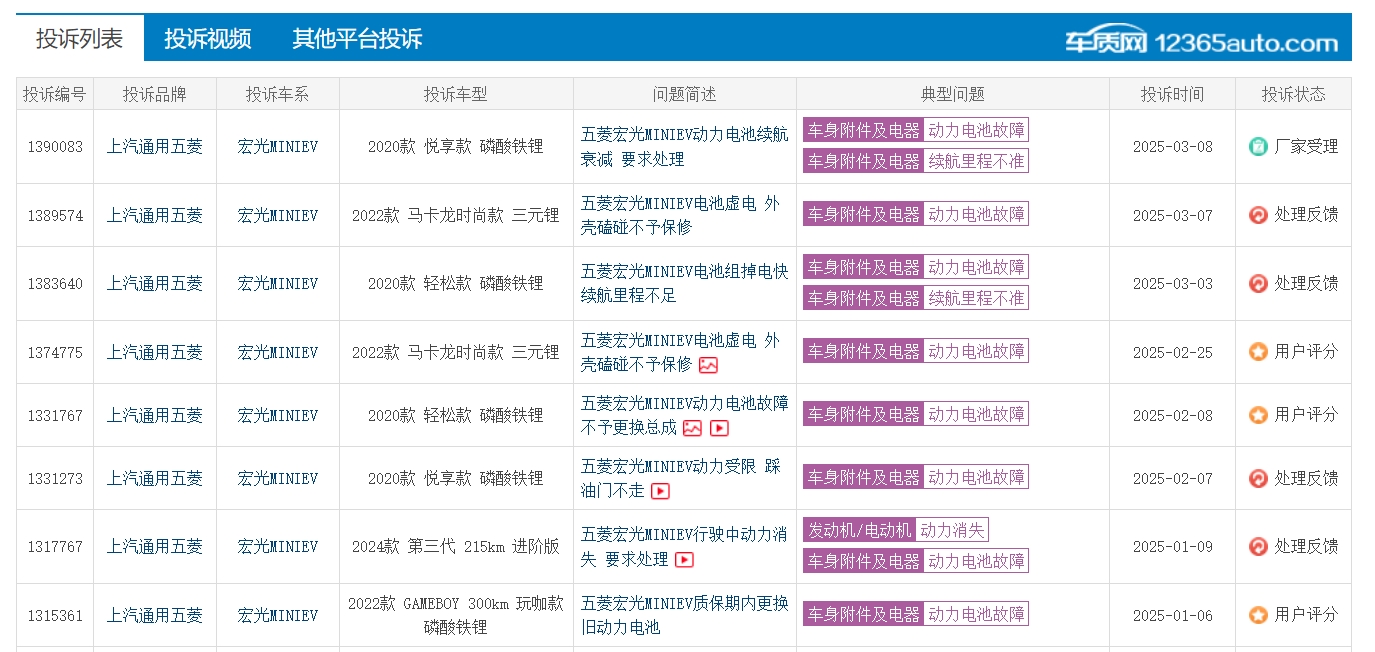Switch to the 投诉视频 tab
The width and height of the screenshot is (1375, 652).
[208, 39]
